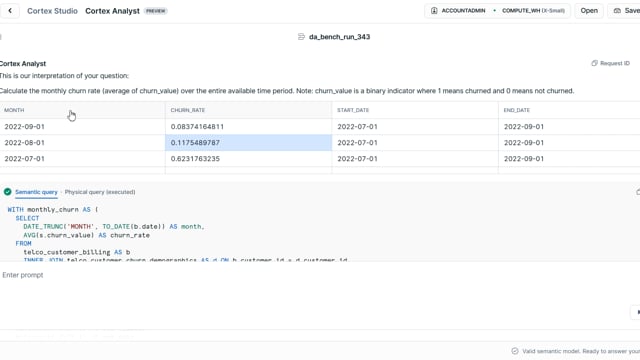
Task: Select the 0.1175489787 churn rate cell
Action: (x=249, y=142)
